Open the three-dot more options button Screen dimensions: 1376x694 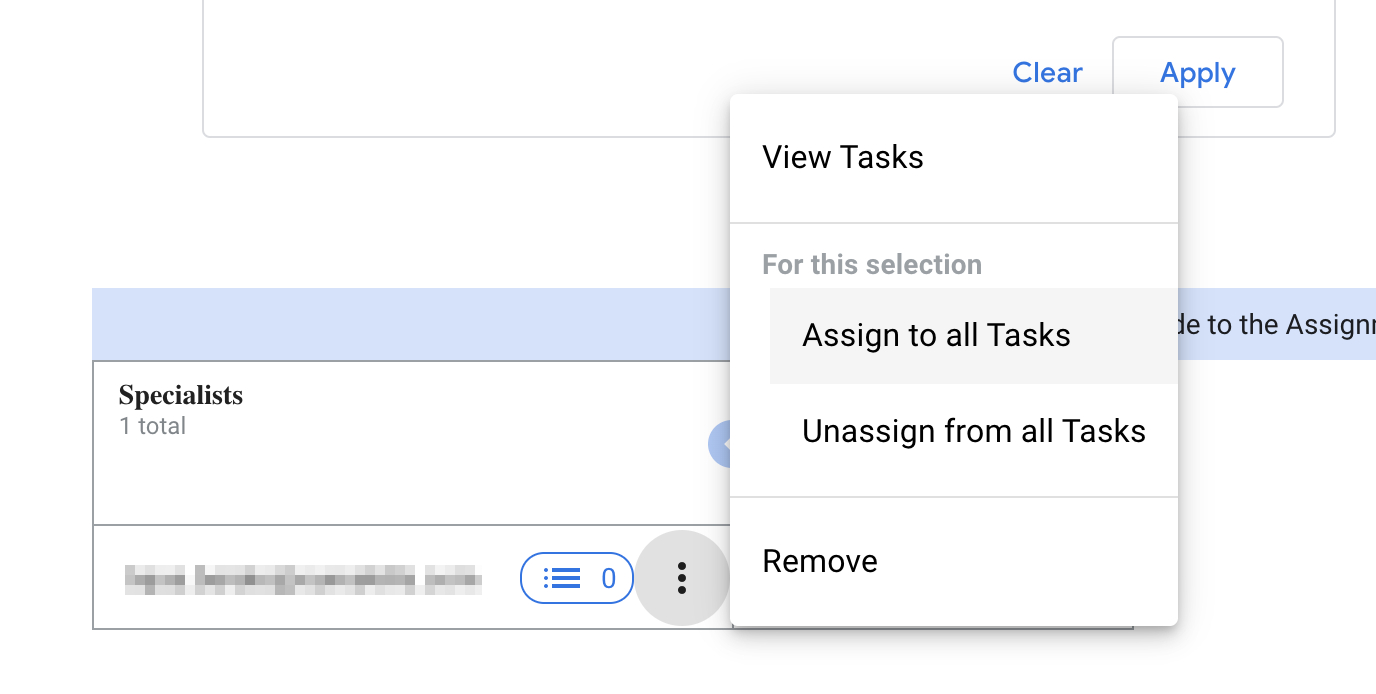click(x=681, y=578)
